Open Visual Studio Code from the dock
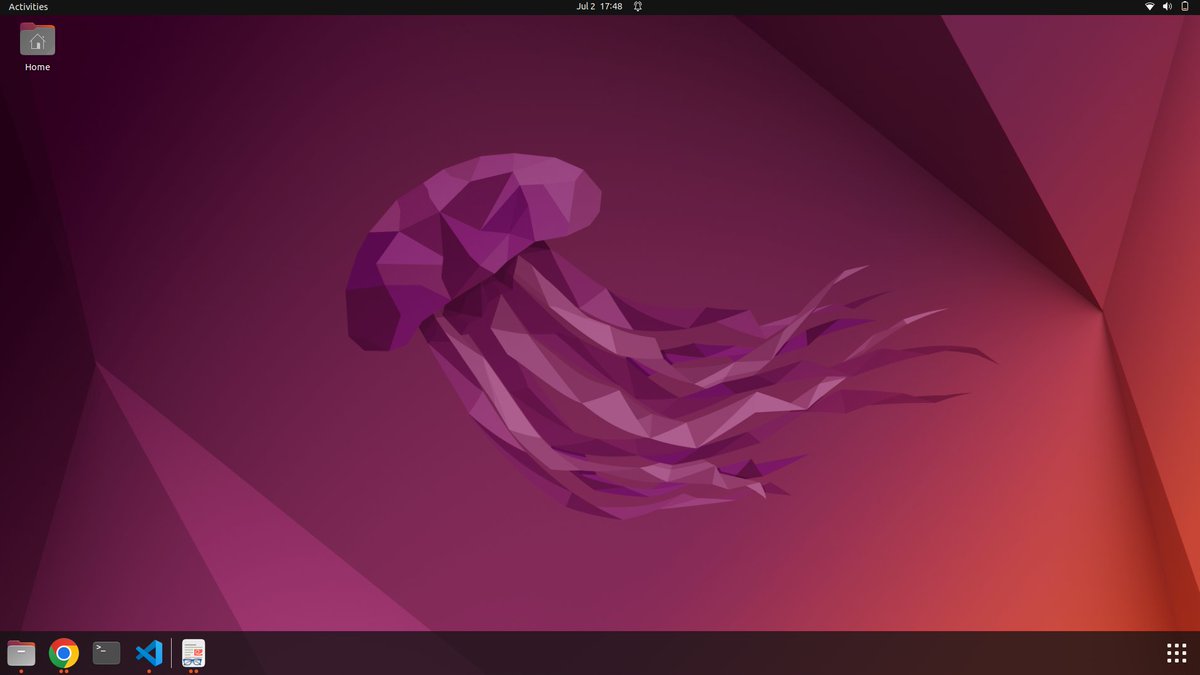Screen dimensions: 1200x675 click(149, 653)
